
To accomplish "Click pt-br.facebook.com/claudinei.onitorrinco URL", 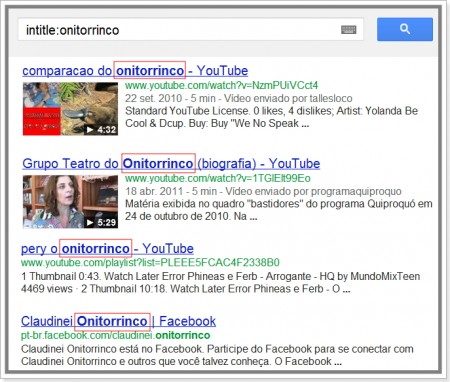I will (x=116, y=335).
